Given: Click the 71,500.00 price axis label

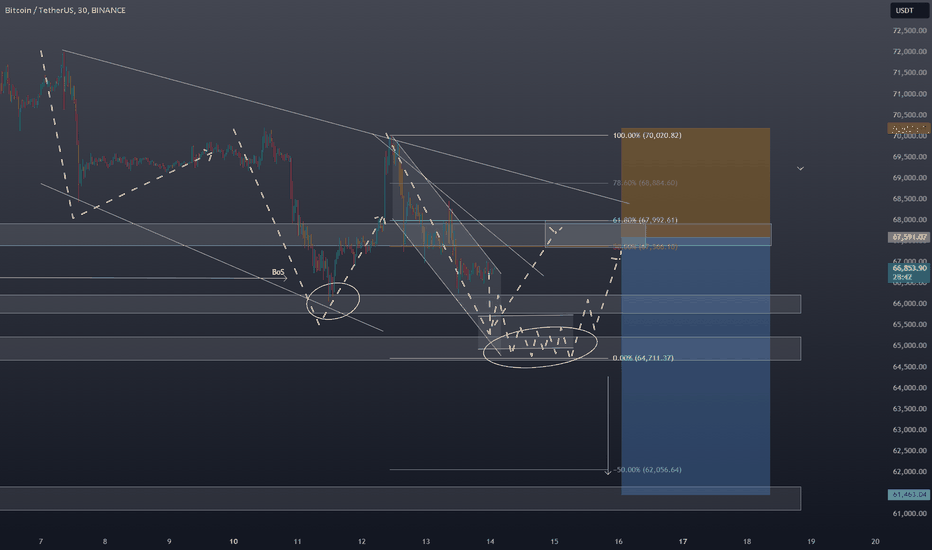Looking at the screenshot, I should pyautogui.click(x=909, y=73).
